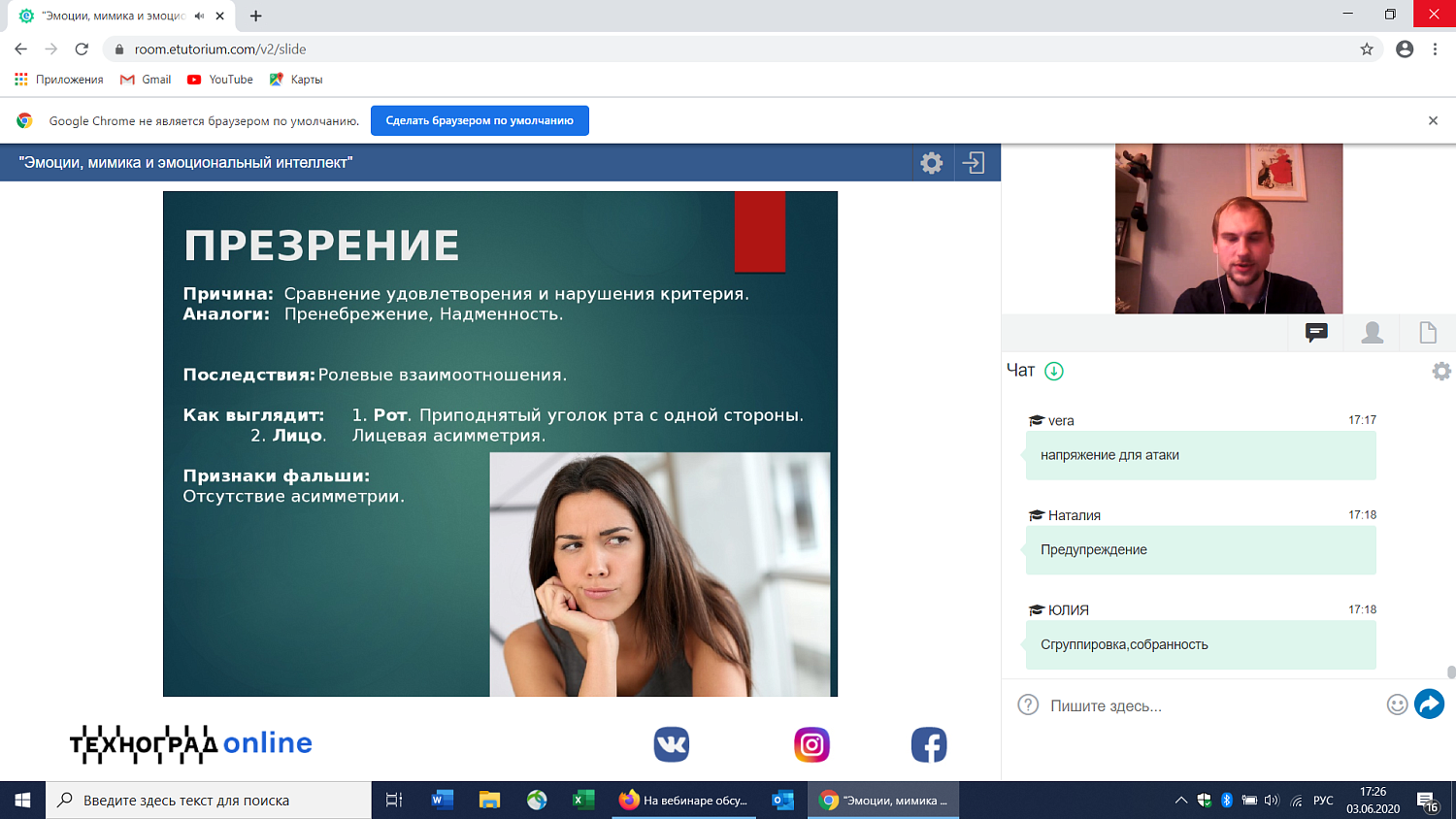Go back in browser history
This screenshot has height=819, width=1456.
(21, 49)
